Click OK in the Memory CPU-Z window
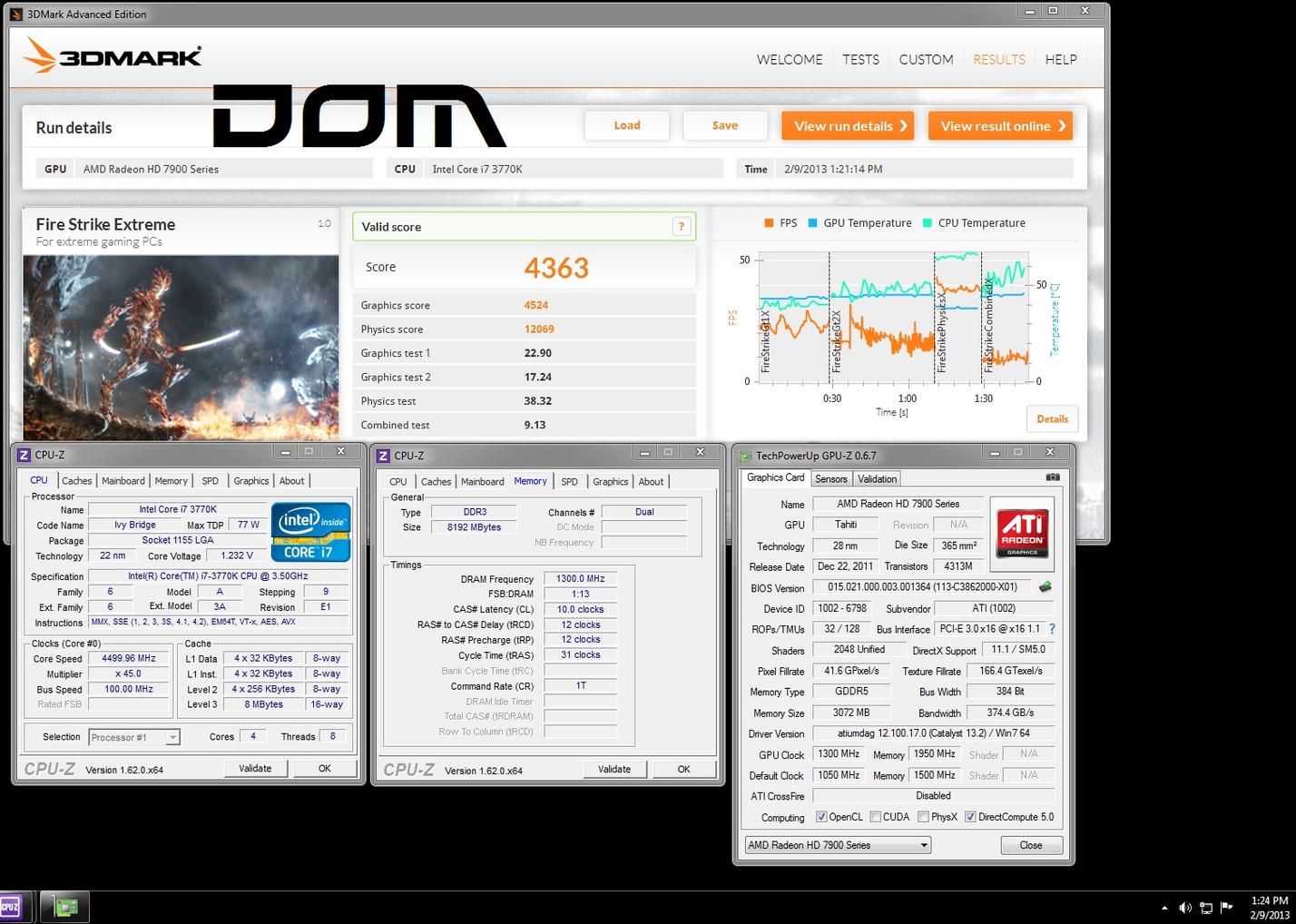 (684, 770)
